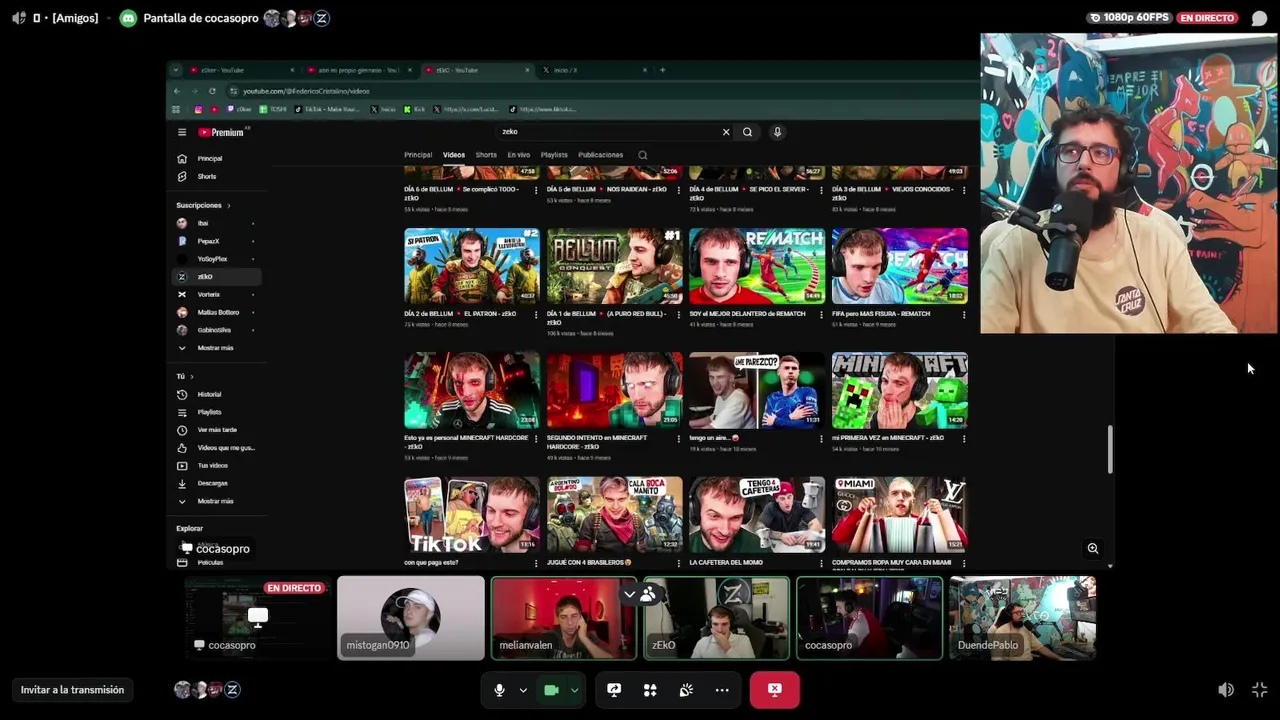The image size is (1280, 720).
Task: Open the BELLUM Conquest #1 video thumbnail
Action: click(x=614, y=266)
